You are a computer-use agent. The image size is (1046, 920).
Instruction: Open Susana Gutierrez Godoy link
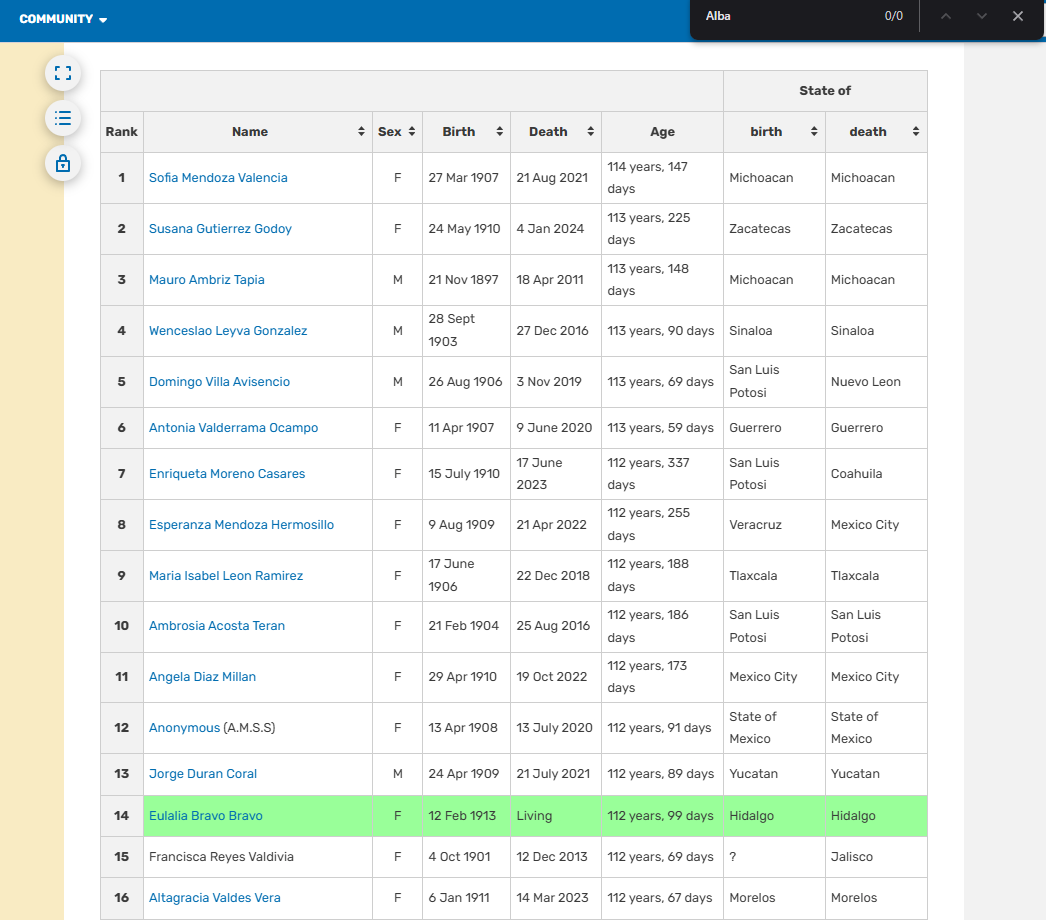[x=220, y=229]
